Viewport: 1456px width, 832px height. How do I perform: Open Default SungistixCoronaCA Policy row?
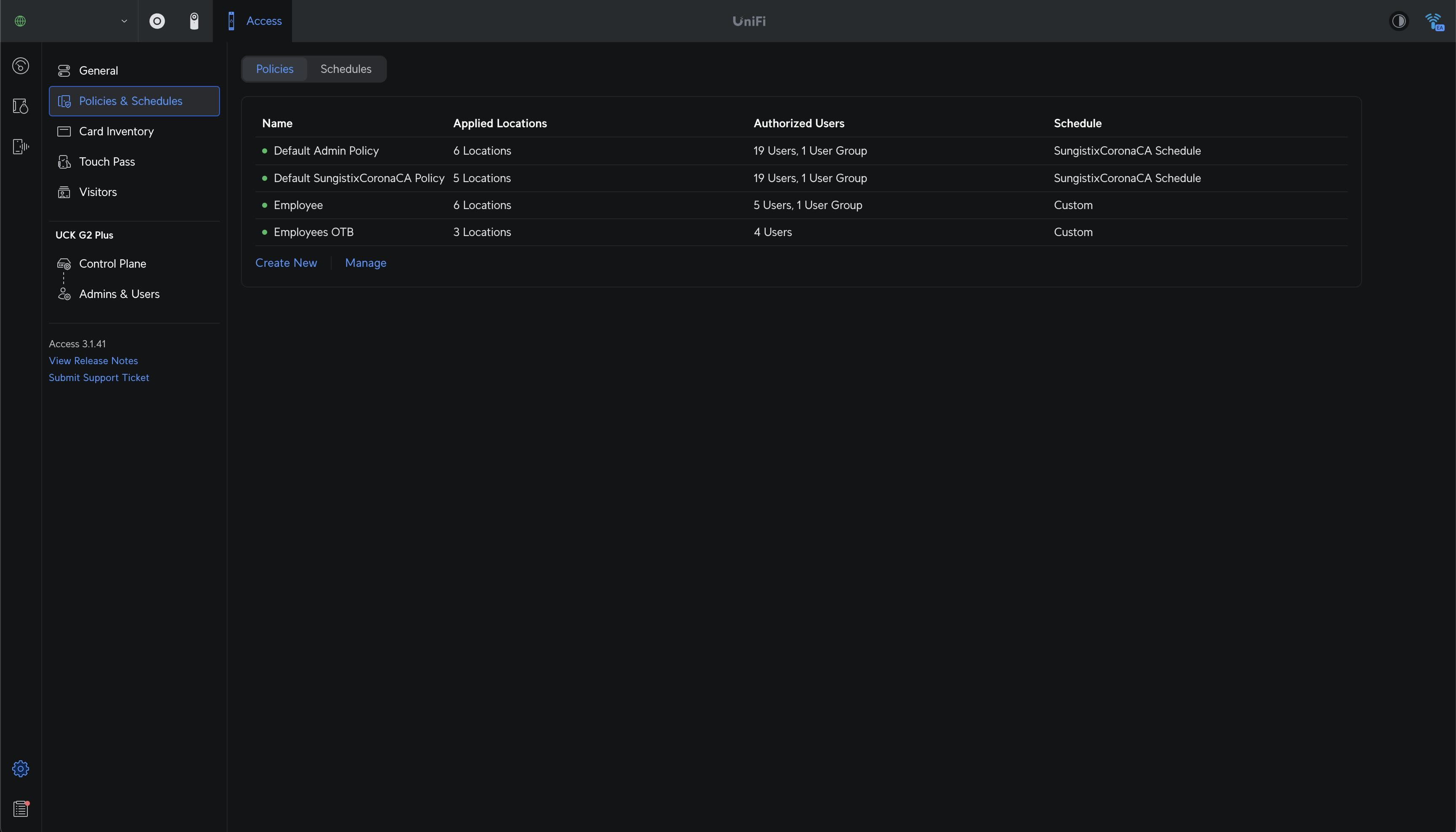(x=802, y=178)
